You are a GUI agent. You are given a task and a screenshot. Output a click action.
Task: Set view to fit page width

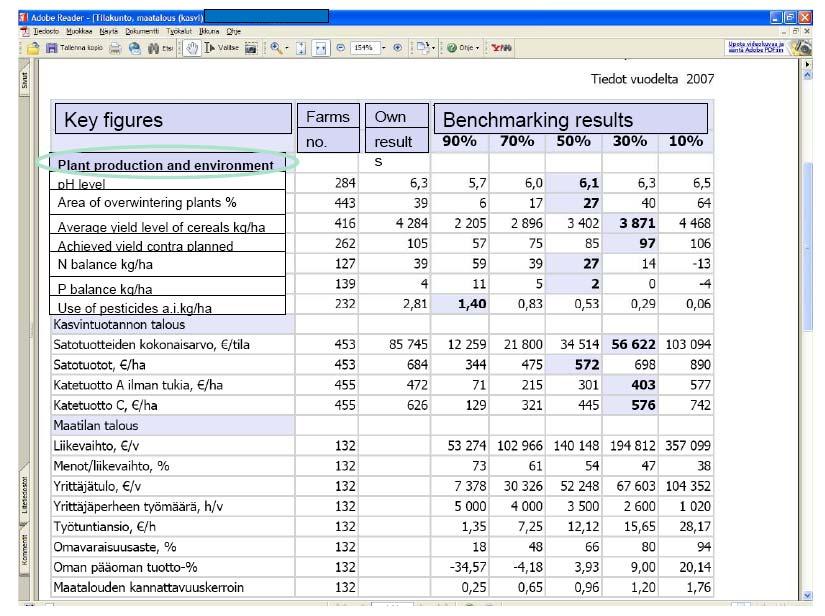coord(320,48)
